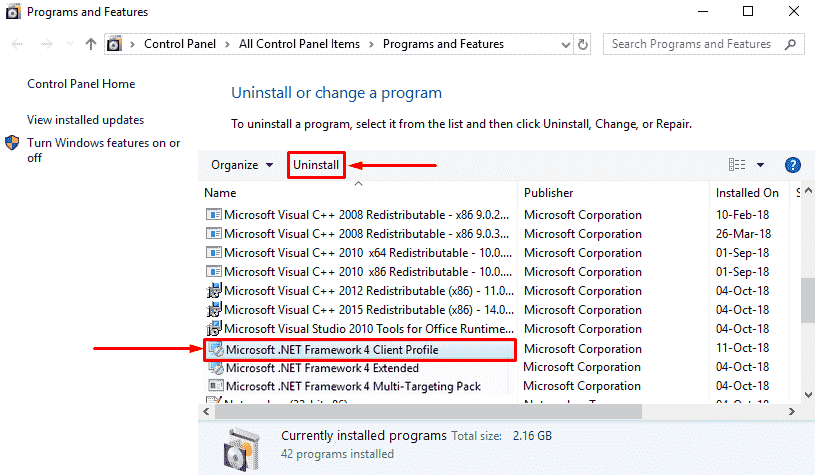Open the Organize dropdown menu
The width and height of the screenshot is (815, 475).
242,165
